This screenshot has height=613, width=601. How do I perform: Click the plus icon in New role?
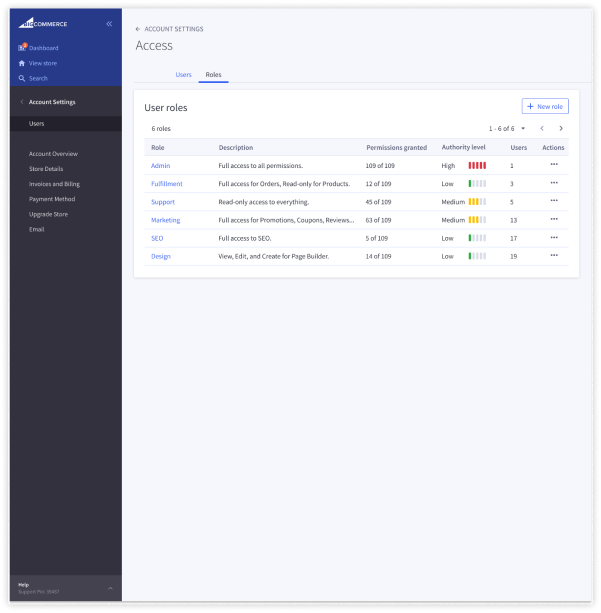point(530,106)
